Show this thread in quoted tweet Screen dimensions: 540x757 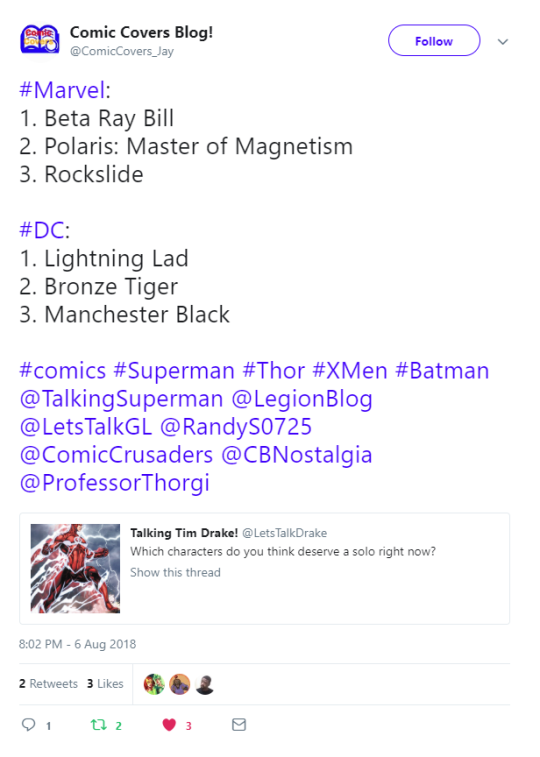[x=175, y=572]
